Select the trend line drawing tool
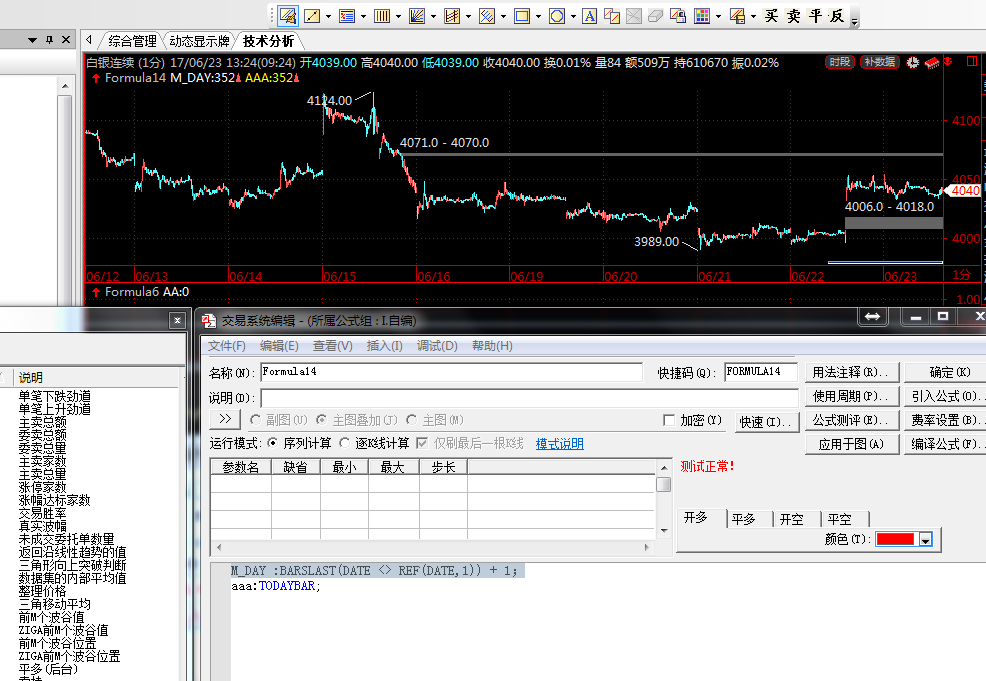The width and height of the screenshot is (986, 681). pyautogui.click(x=312, y=16)
